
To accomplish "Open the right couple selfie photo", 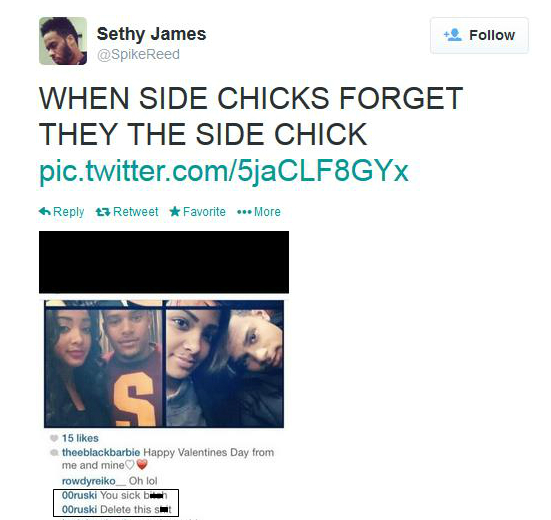I will click(x=225, y=364).
